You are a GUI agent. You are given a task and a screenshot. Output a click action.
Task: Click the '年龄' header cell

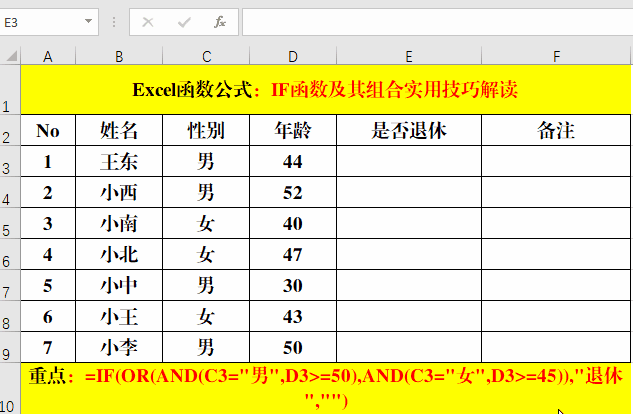pyautogui.click(x=293, y=130)
